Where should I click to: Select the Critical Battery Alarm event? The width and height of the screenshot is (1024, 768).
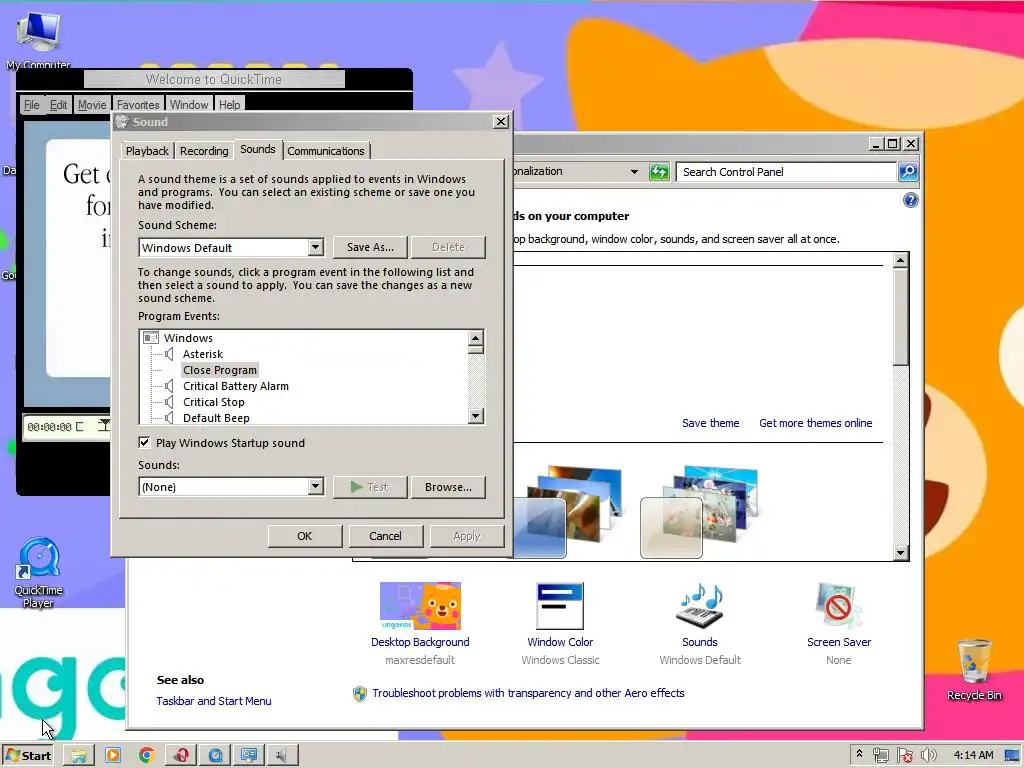236,386
